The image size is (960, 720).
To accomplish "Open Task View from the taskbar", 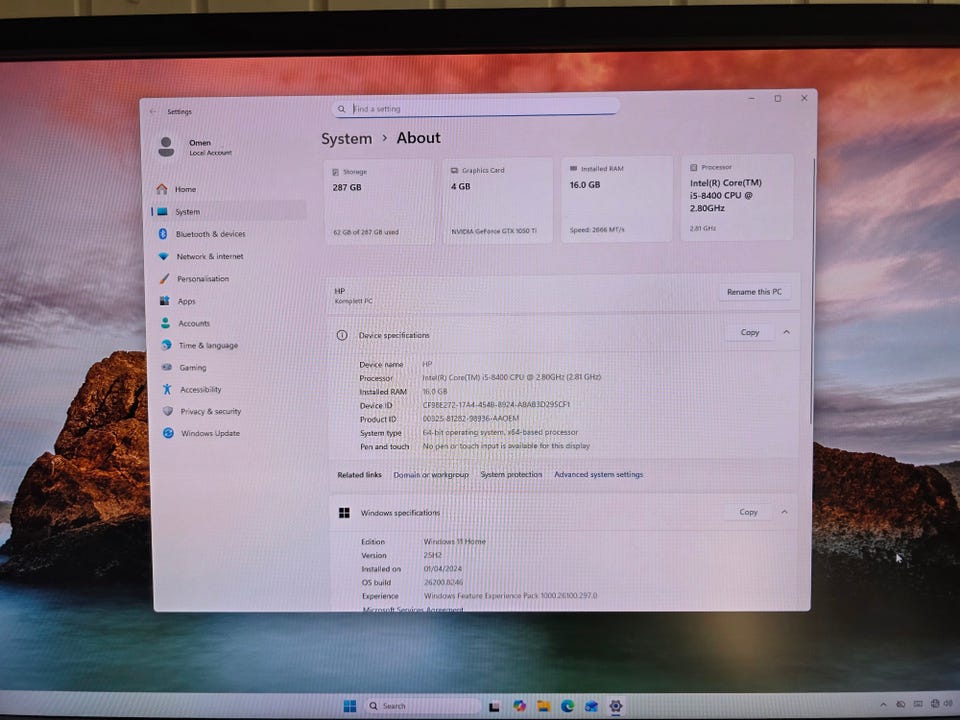I will click(x=494, y=707).
